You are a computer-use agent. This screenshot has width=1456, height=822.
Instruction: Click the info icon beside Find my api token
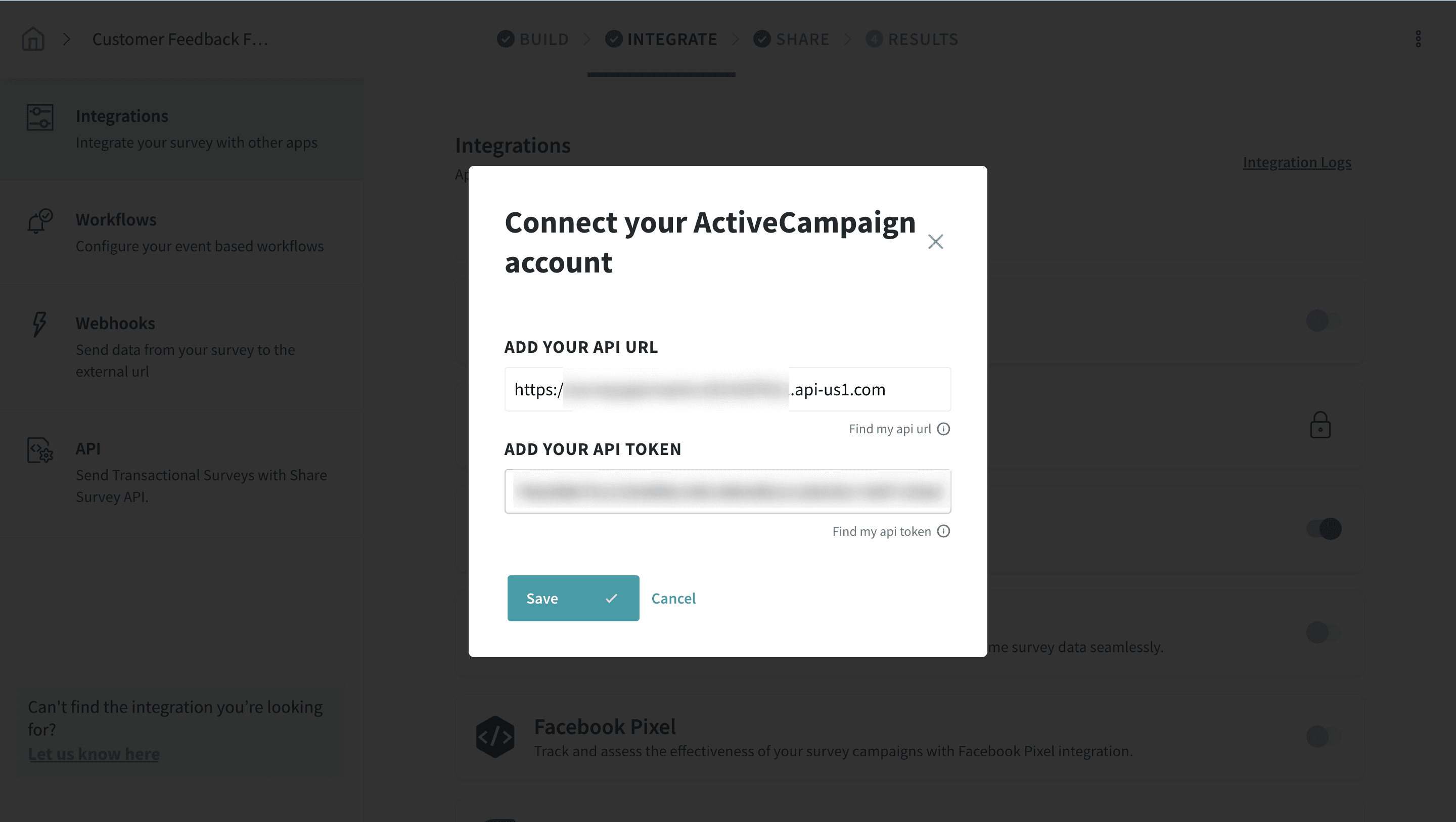tap(943, 531)
